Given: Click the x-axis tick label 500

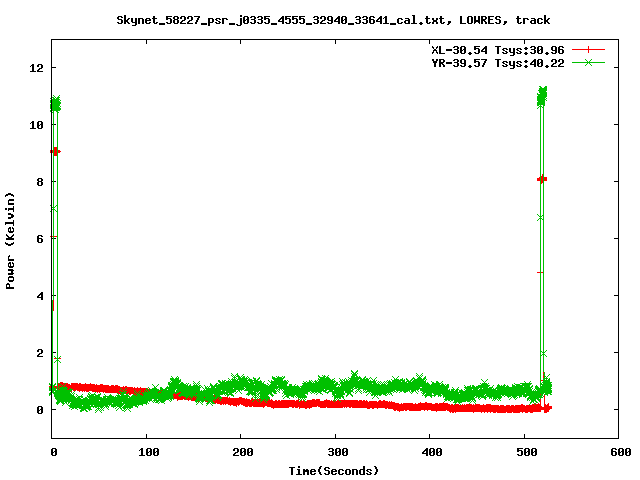Looking at the screenshot, I should (x=527, y=452).
